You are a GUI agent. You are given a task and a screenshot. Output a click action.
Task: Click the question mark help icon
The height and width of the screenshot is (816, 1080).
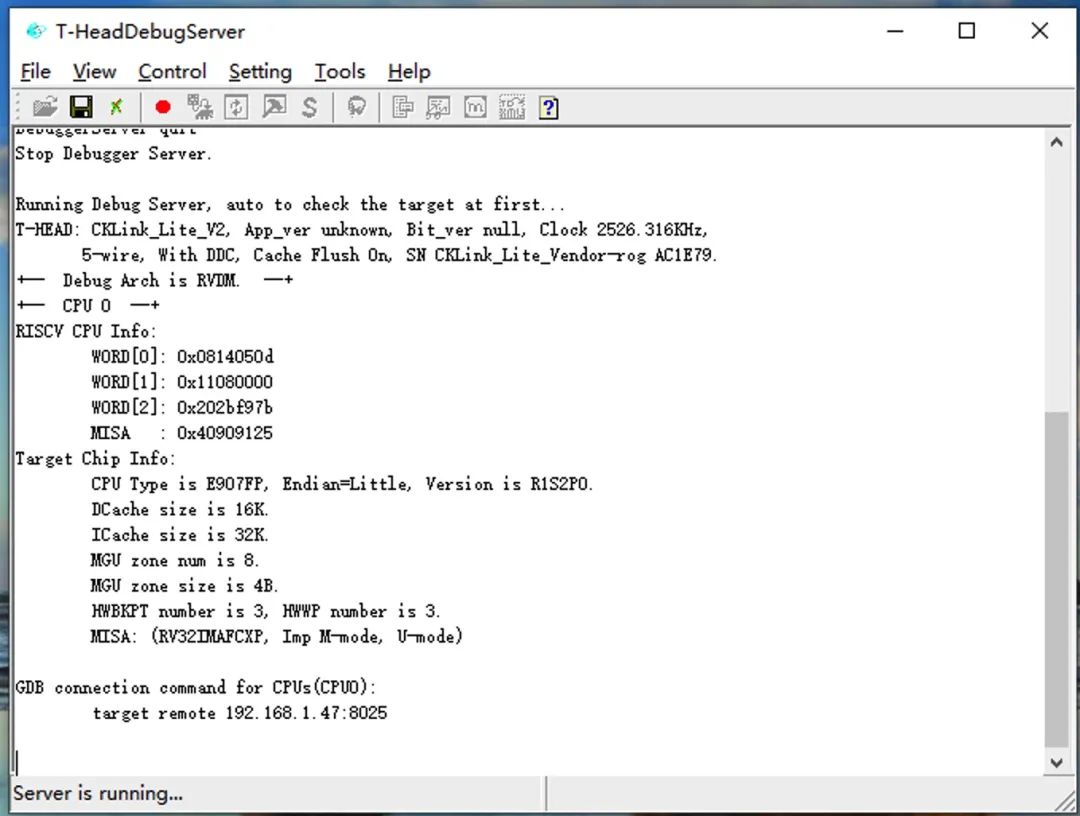(x=548, y=106)
